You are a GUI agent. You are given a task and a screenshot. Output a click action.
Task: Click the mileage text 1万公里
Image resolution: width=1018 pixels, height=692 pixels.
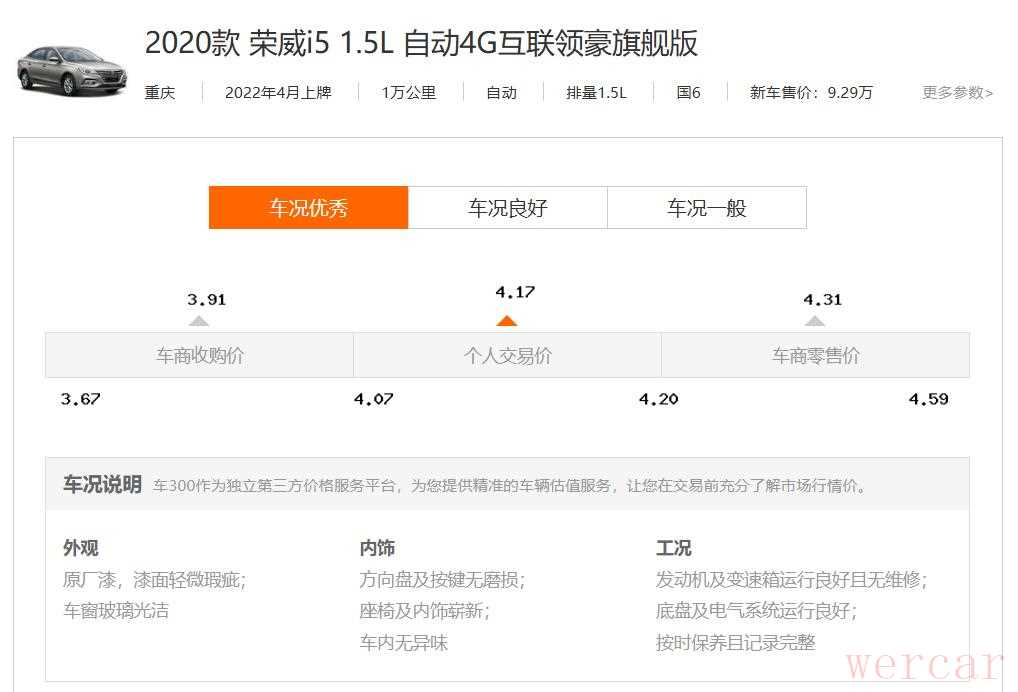click(409, 93)
